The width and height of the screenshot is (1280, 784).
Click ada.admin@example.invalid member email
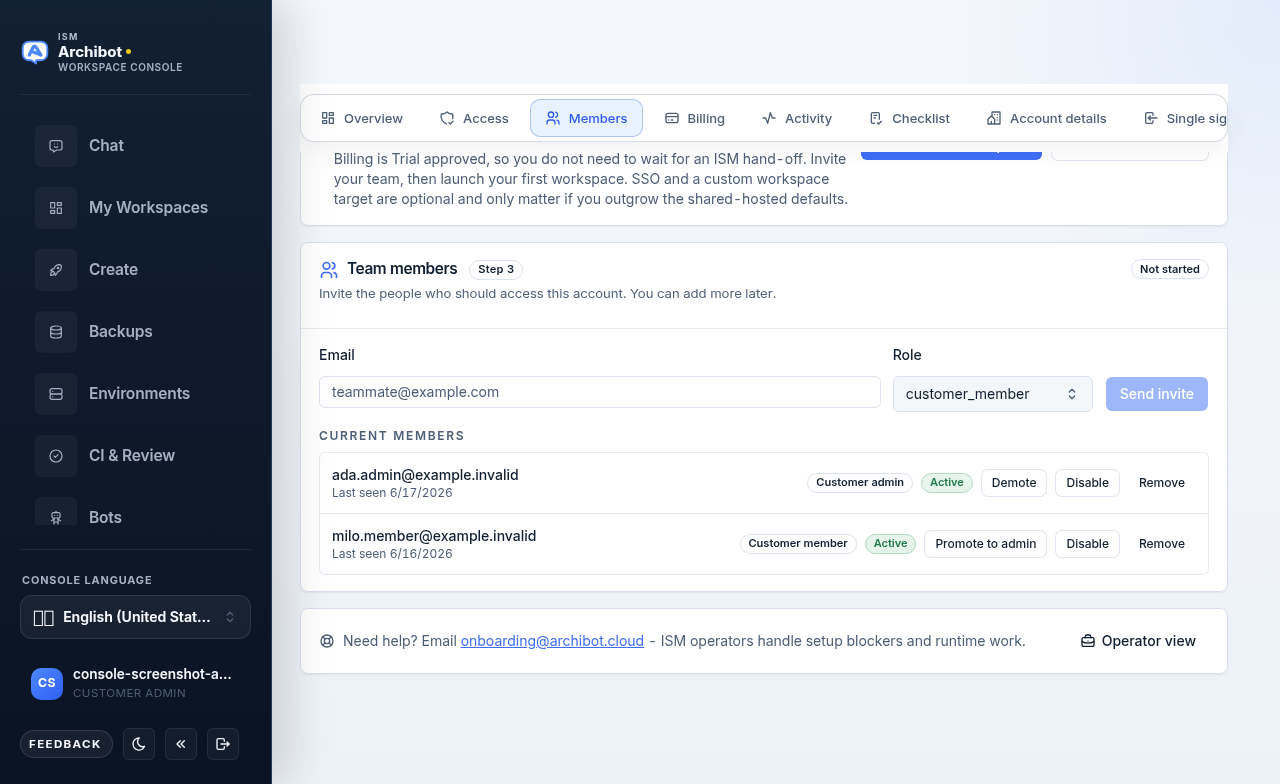click(425, 475)
